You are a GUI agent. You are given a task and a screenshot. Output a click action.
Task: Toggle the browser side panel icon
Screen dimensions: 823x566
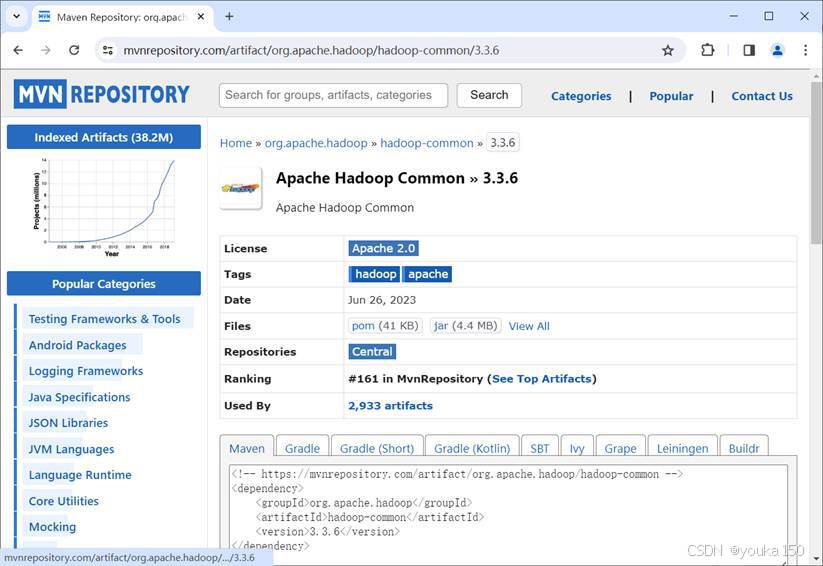749,50
